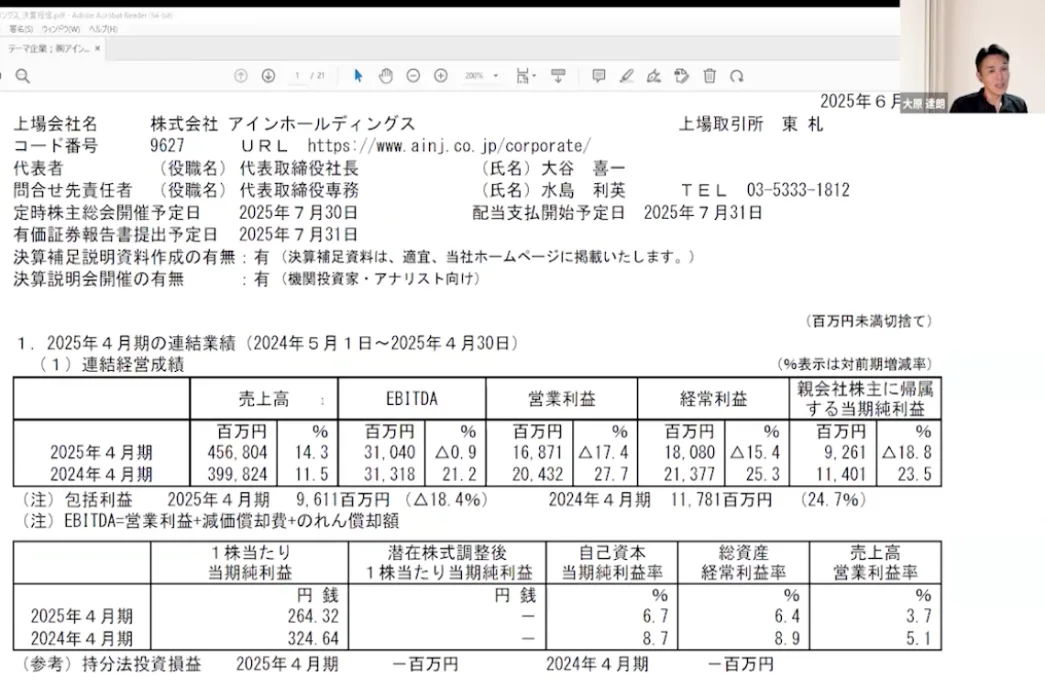Screen dimensions: 1045x680
Task: Activate the arrow selection tool
Action: pyautogui.click(x=358, y=76)
